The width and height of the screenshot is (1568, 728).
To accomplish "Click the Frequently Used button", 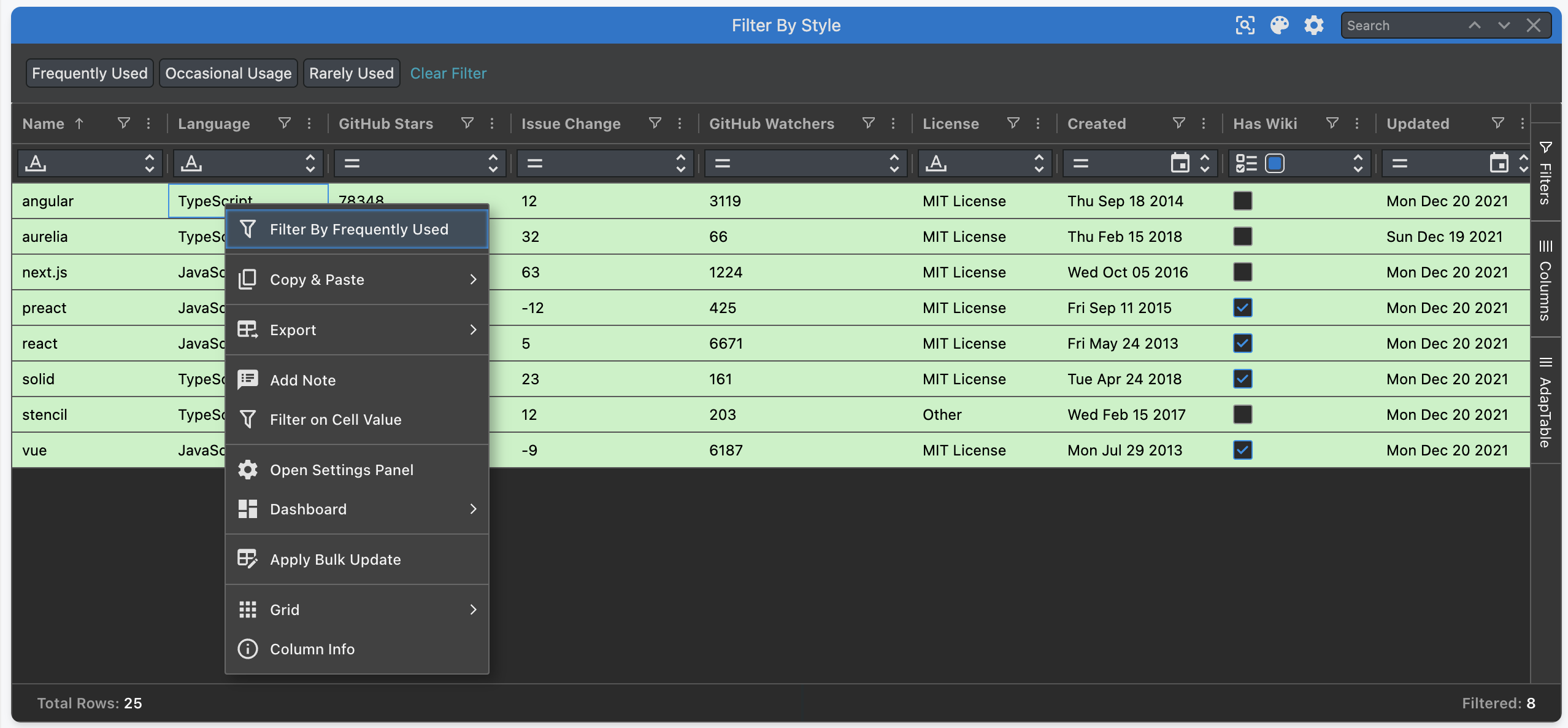I will tap(90, 73).
